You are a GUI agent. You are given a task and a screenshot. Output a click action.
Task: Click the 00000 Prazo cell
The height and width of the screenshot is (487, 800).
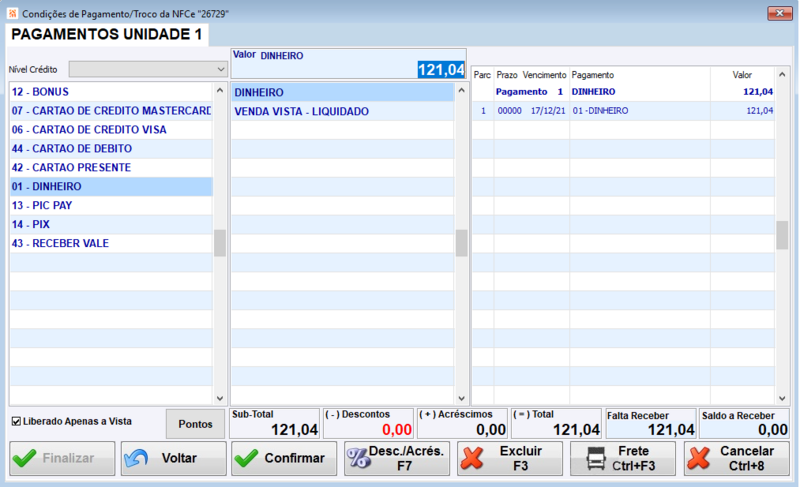(509, 111)
